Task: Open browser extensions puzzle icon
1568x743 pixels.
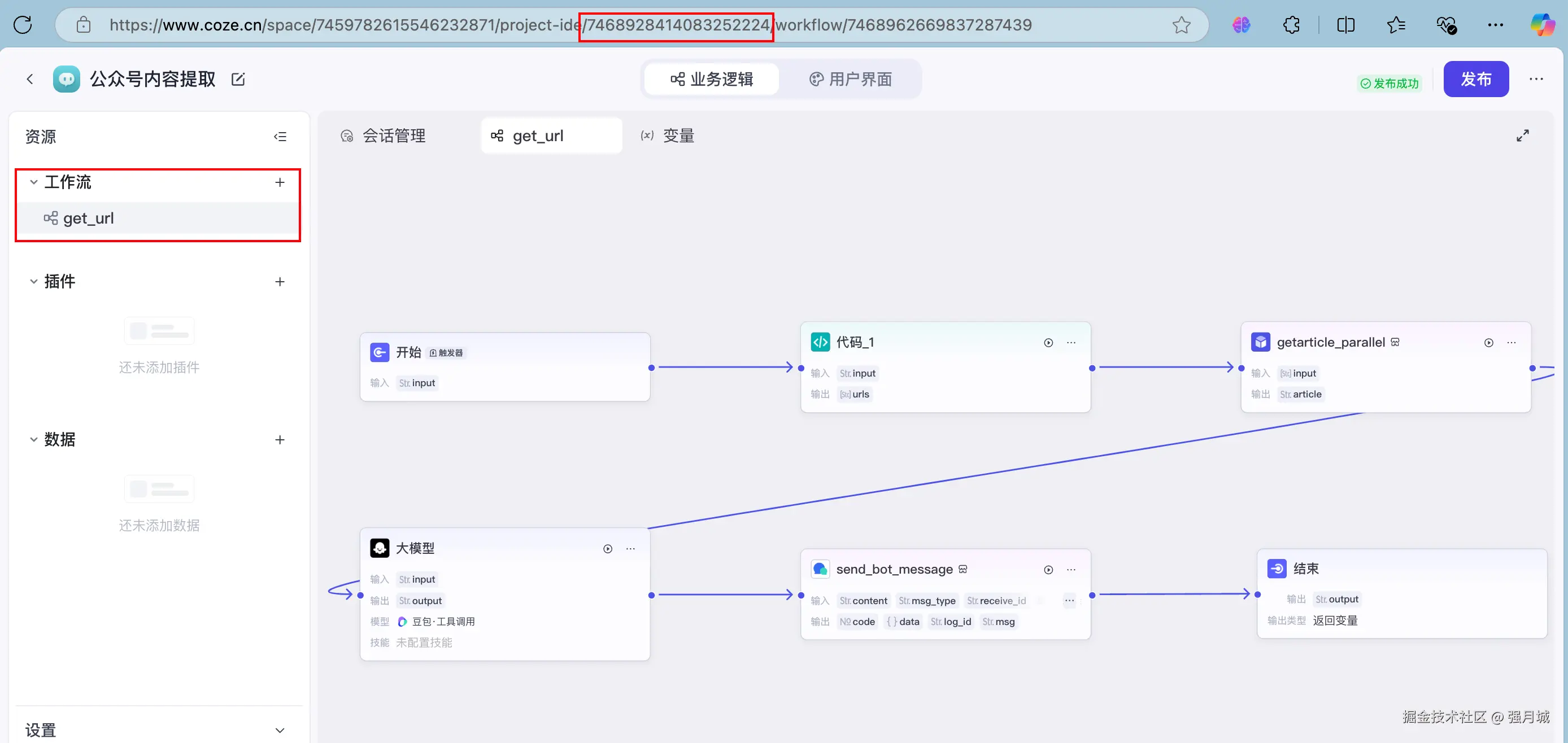Action: (1291, 25)
